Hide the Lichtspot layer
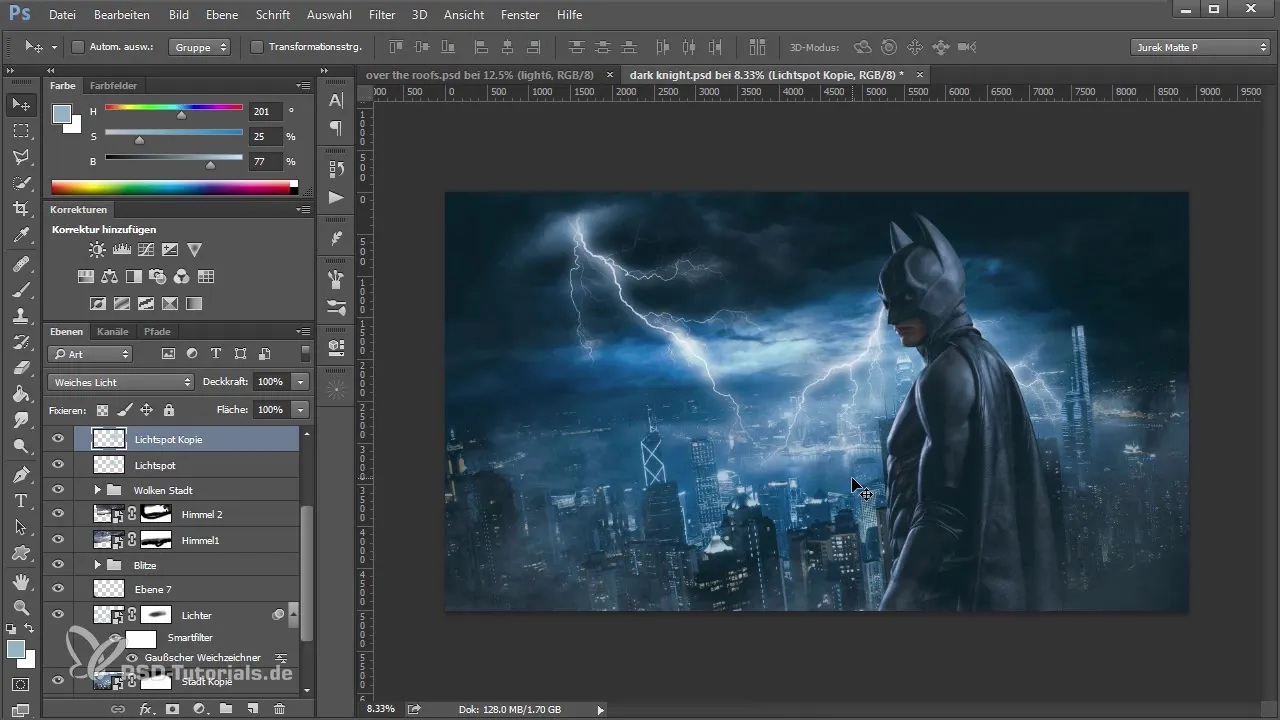 (58, 465)
